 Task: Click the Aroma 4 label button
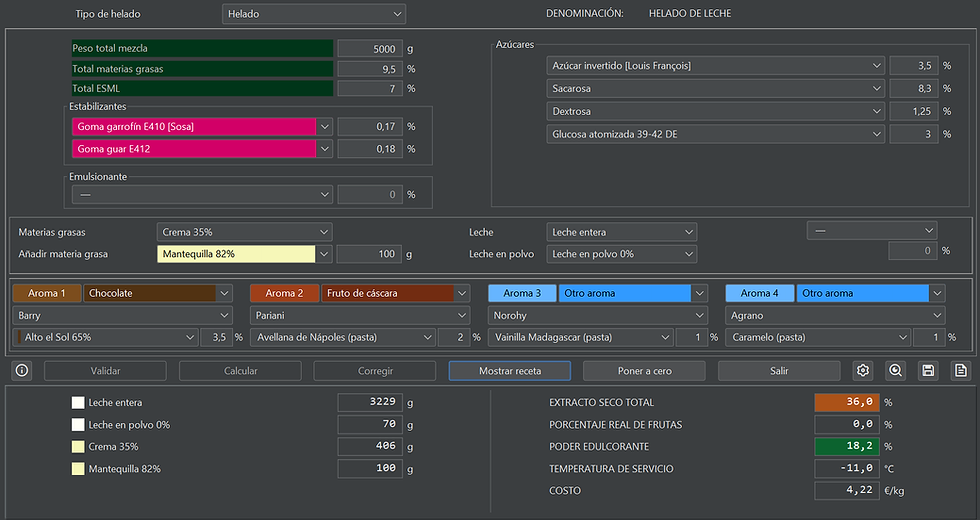point(759,293)
